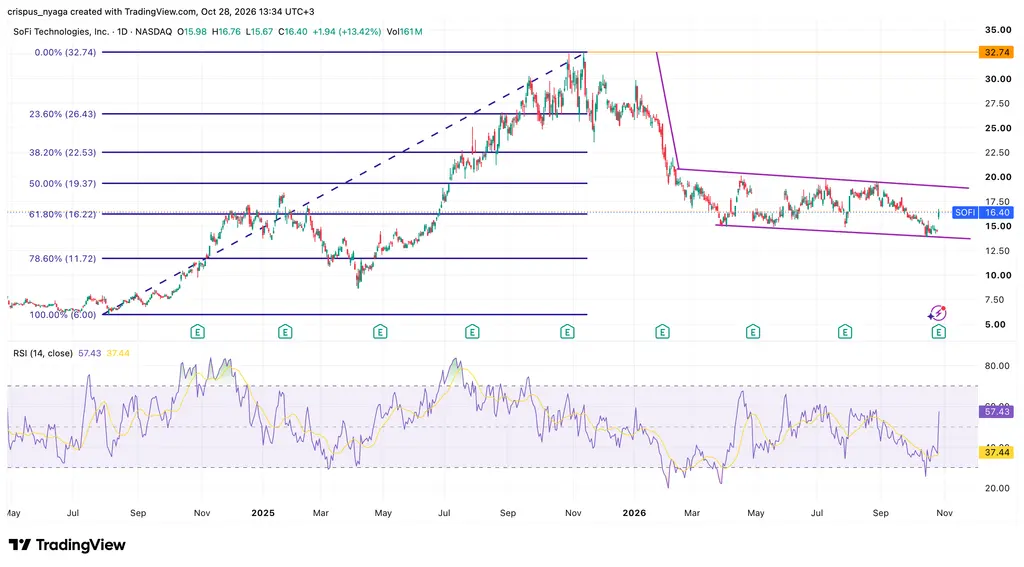Click the "SoFi Technologies, Inc." symbol title

61,31
